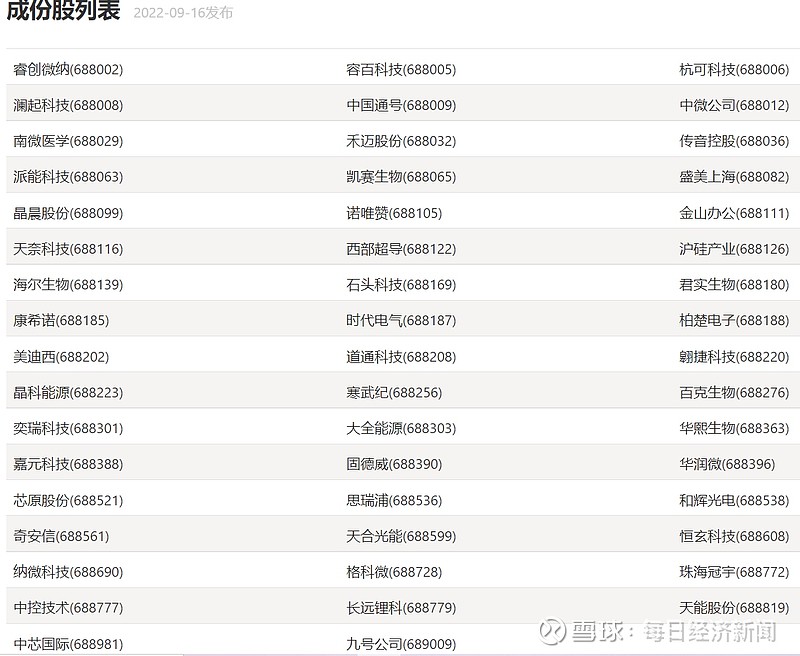Select 容百科技(688005) in the list
The image size is (800, 656).
(401, 69)
